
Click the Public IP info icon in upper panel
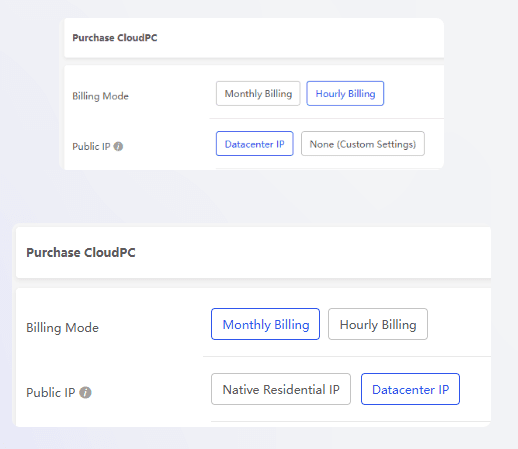(118, 146)
